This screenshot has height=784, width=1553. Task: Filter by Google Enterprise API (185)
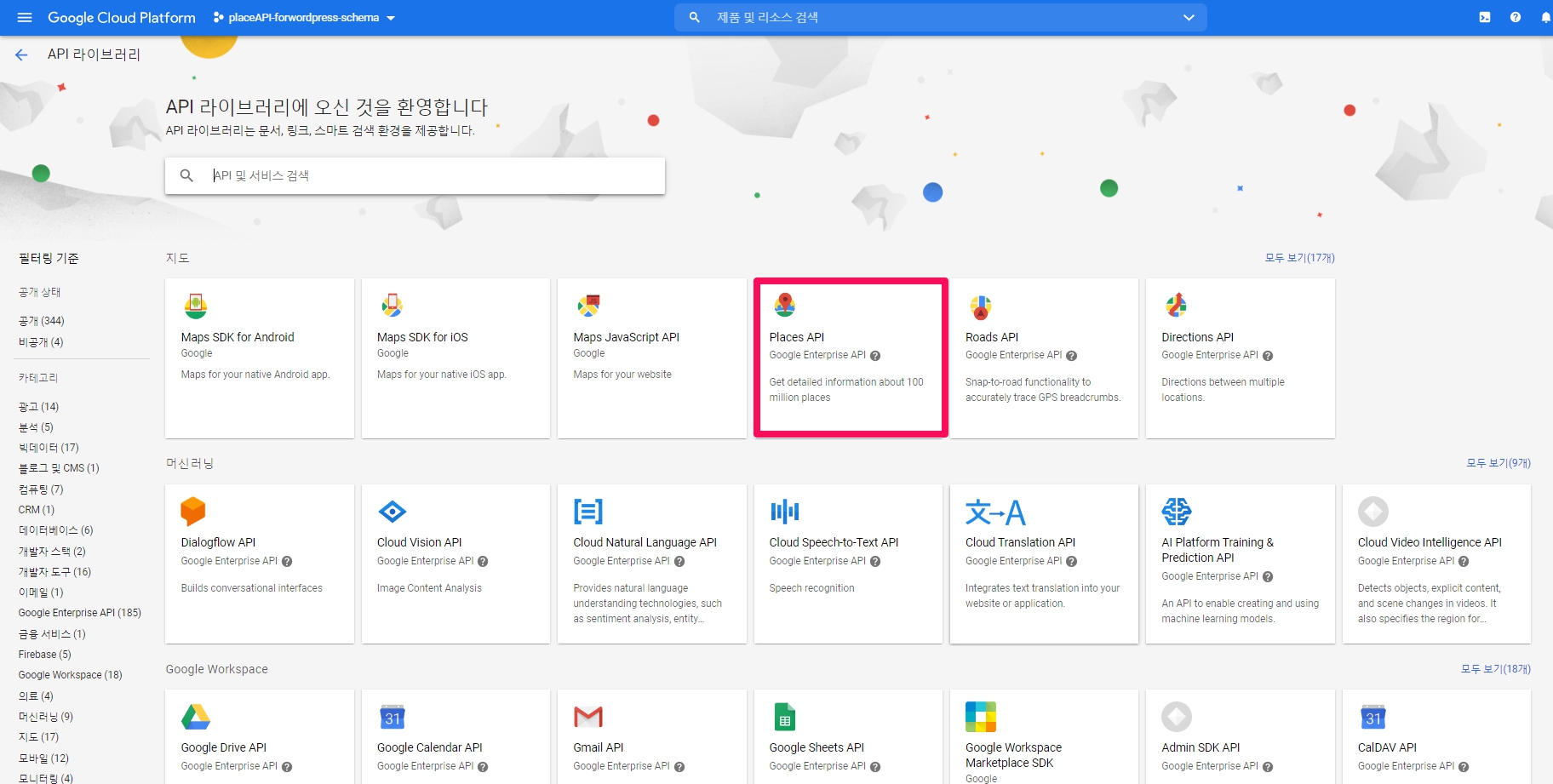pos(80,613)
